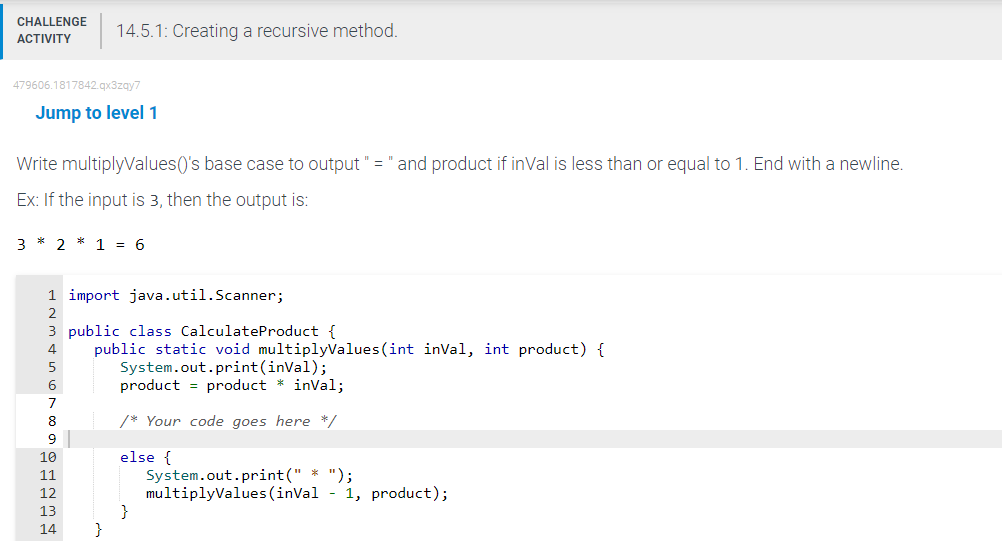Click the print(" * ") statement on line 11
Image resolution: width=1002 pixels, height=541 pixels.
point(249,475)
